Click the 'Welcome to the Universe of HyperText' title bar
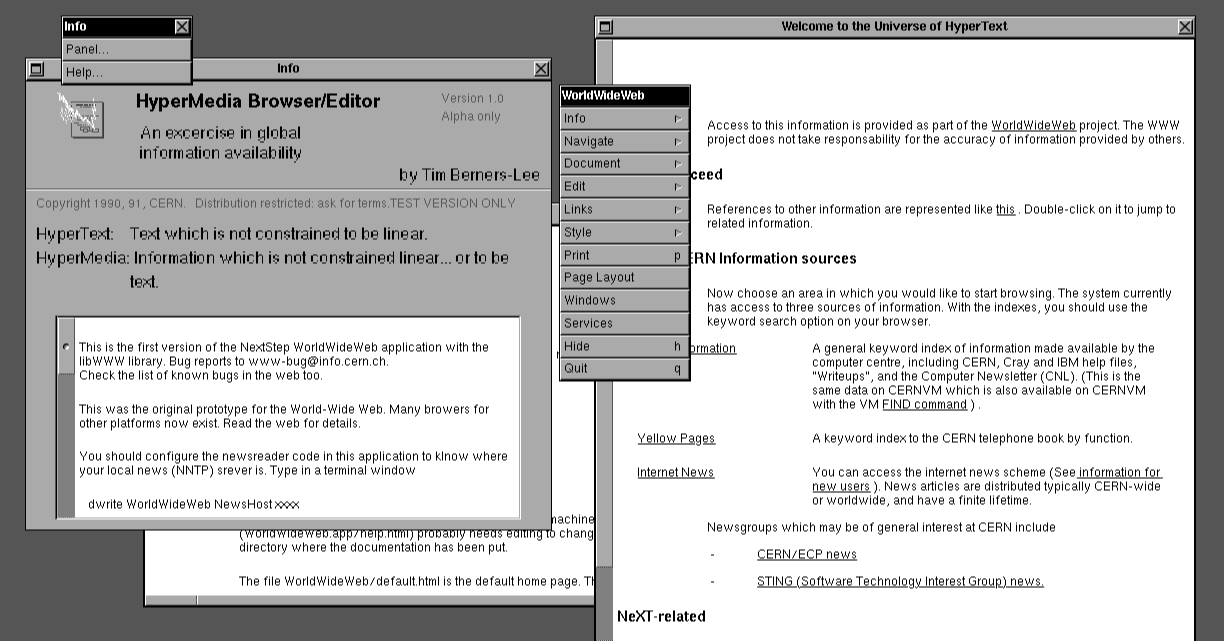 pyautogui.click(x=894, y=27)
